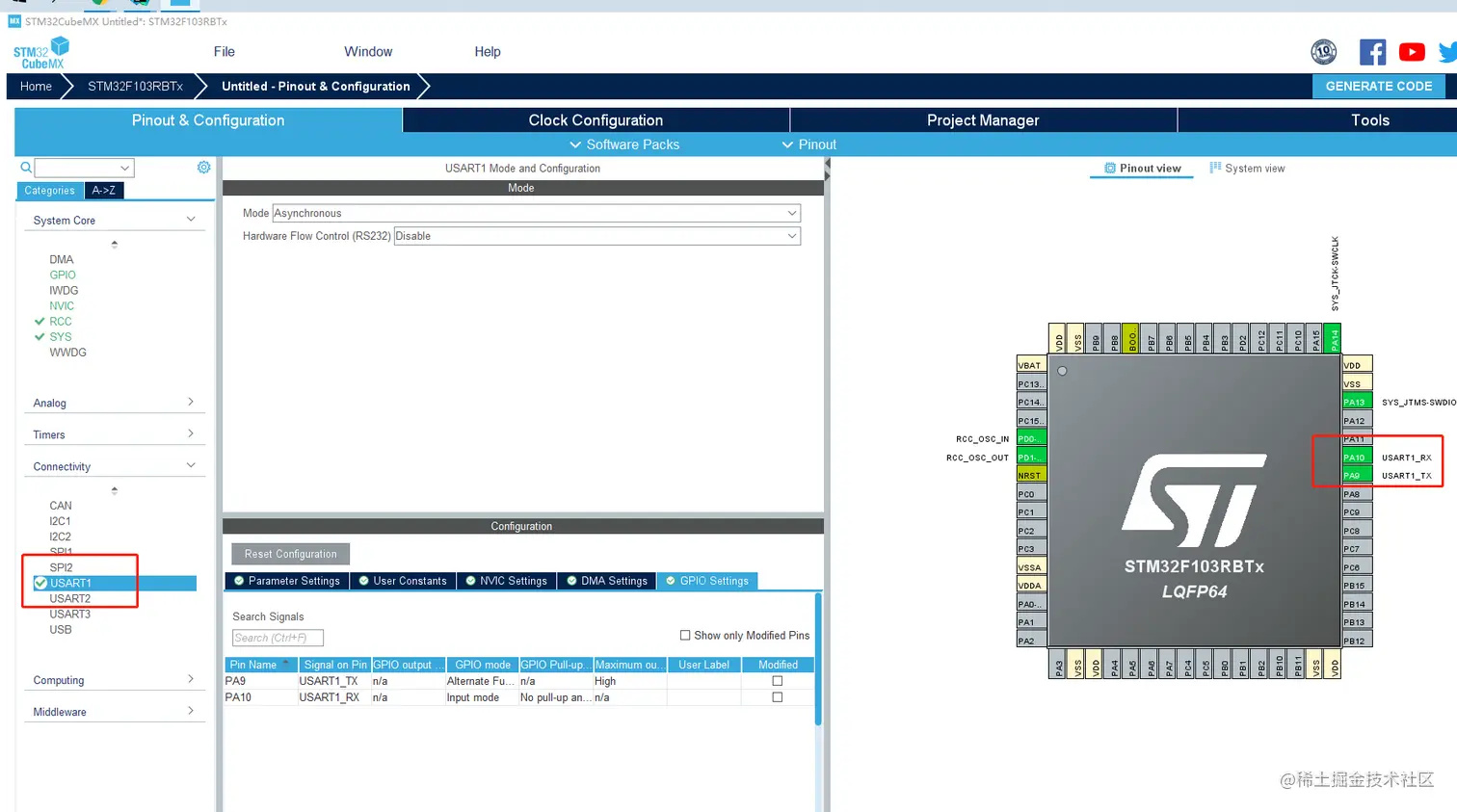This screenshot has height=812, width=1457.
Task: Open the Help menu
Action: [488, 52]
